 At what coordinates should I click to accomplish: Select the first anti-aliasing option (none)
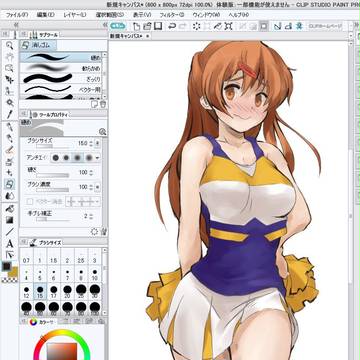click(x=56, y=158)
